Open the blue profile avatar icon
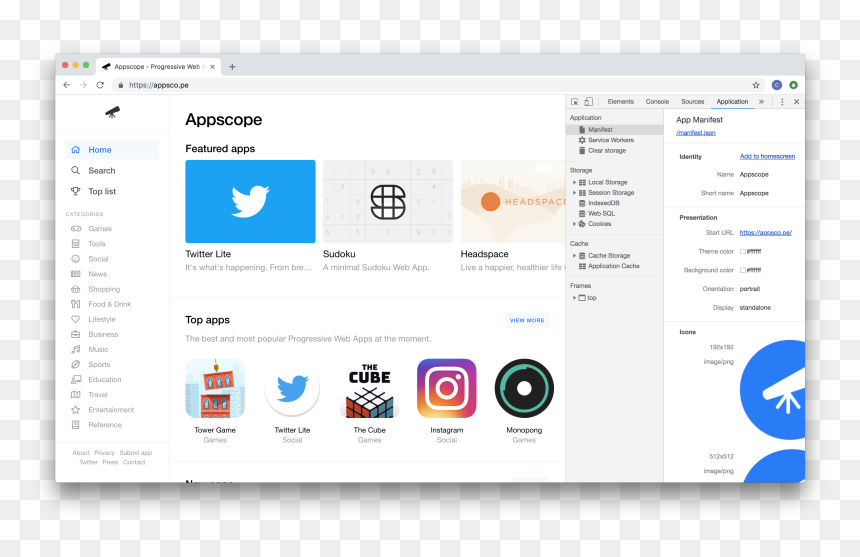 click(x=777, y=85)
